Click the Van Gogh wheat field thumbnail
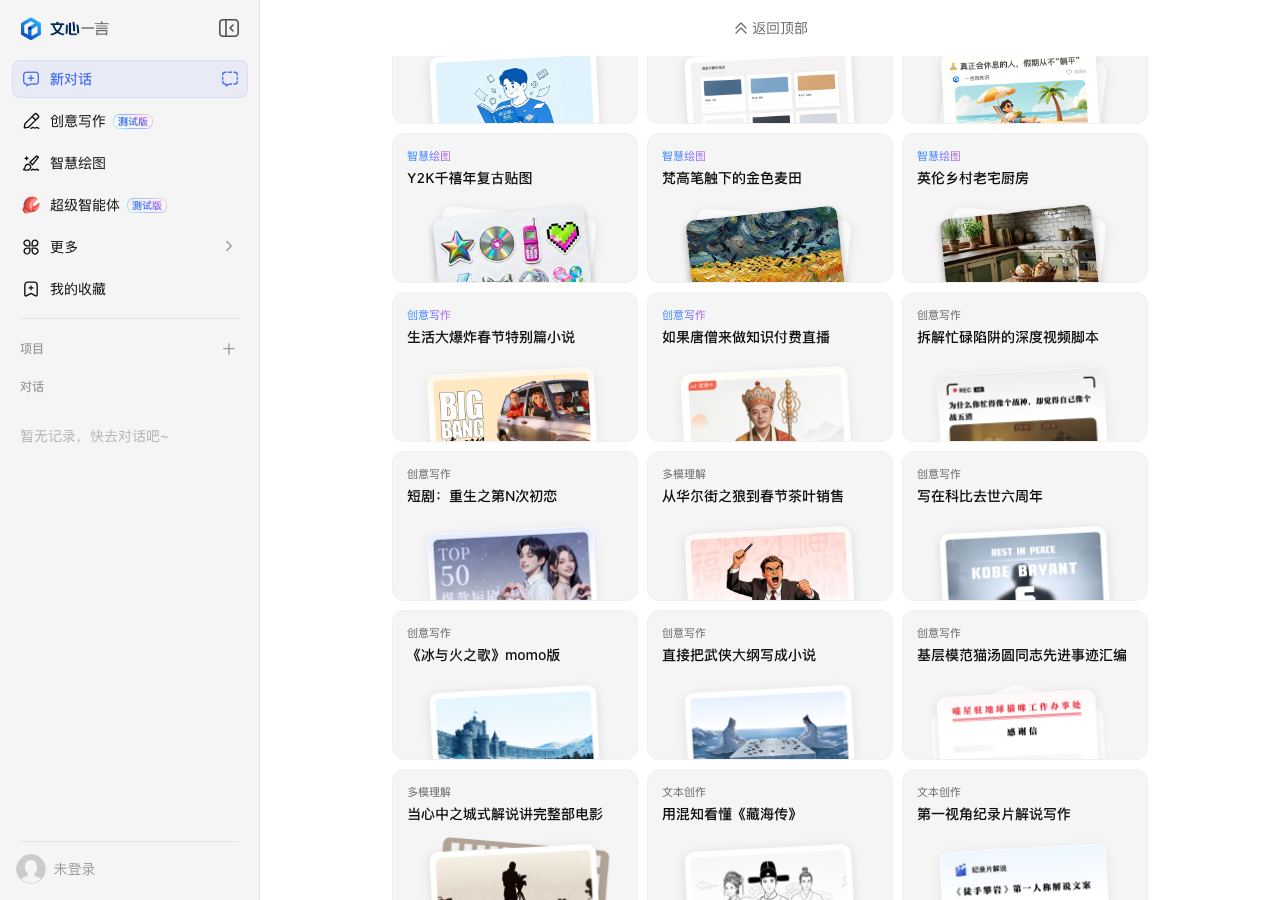The height and width of the screenshot is (900, 1280). (766, 245)
